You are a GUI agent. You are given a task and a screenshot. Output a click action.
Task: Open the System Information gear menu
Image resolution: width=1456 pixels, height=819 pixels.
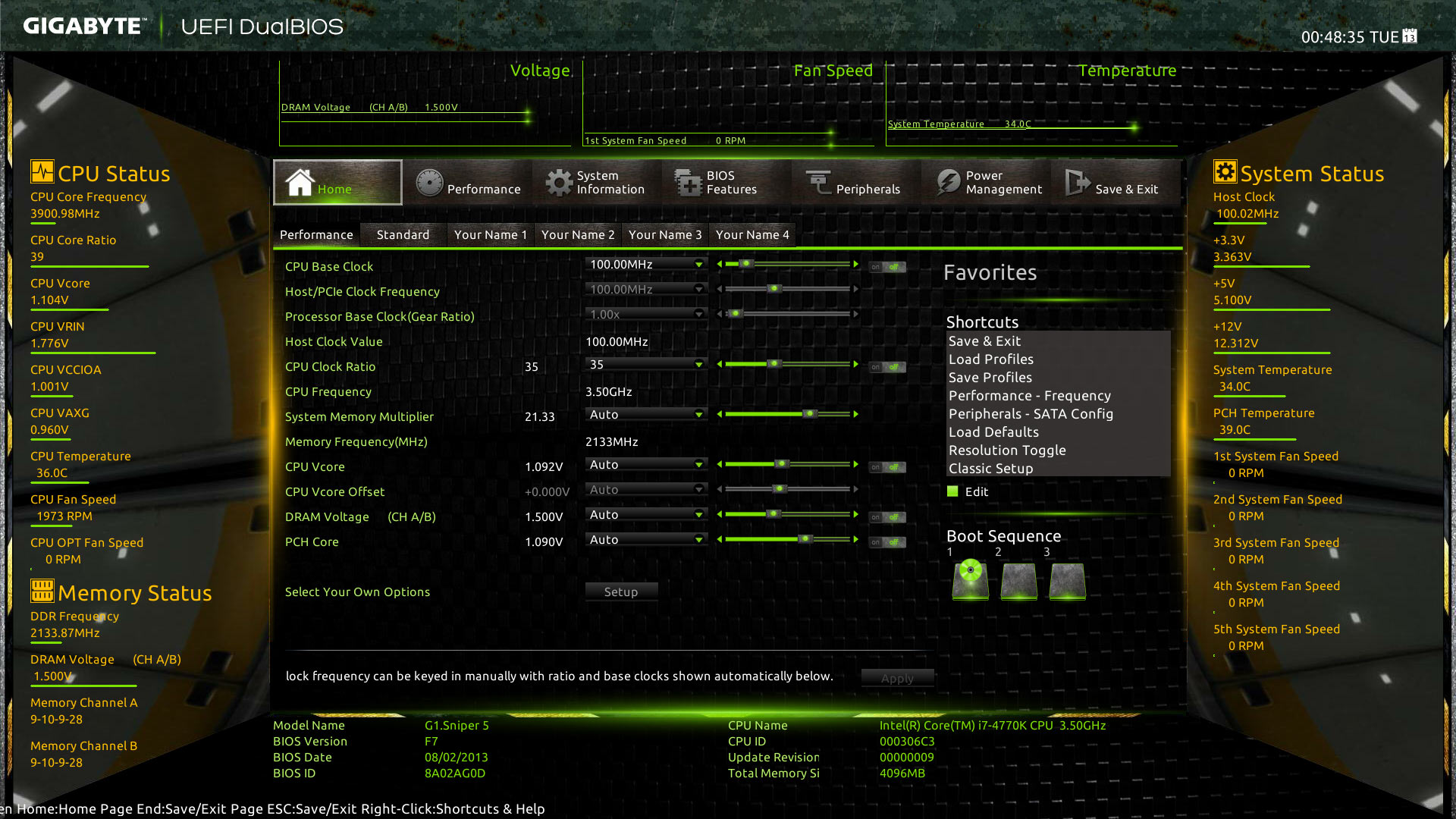(598, 183)
